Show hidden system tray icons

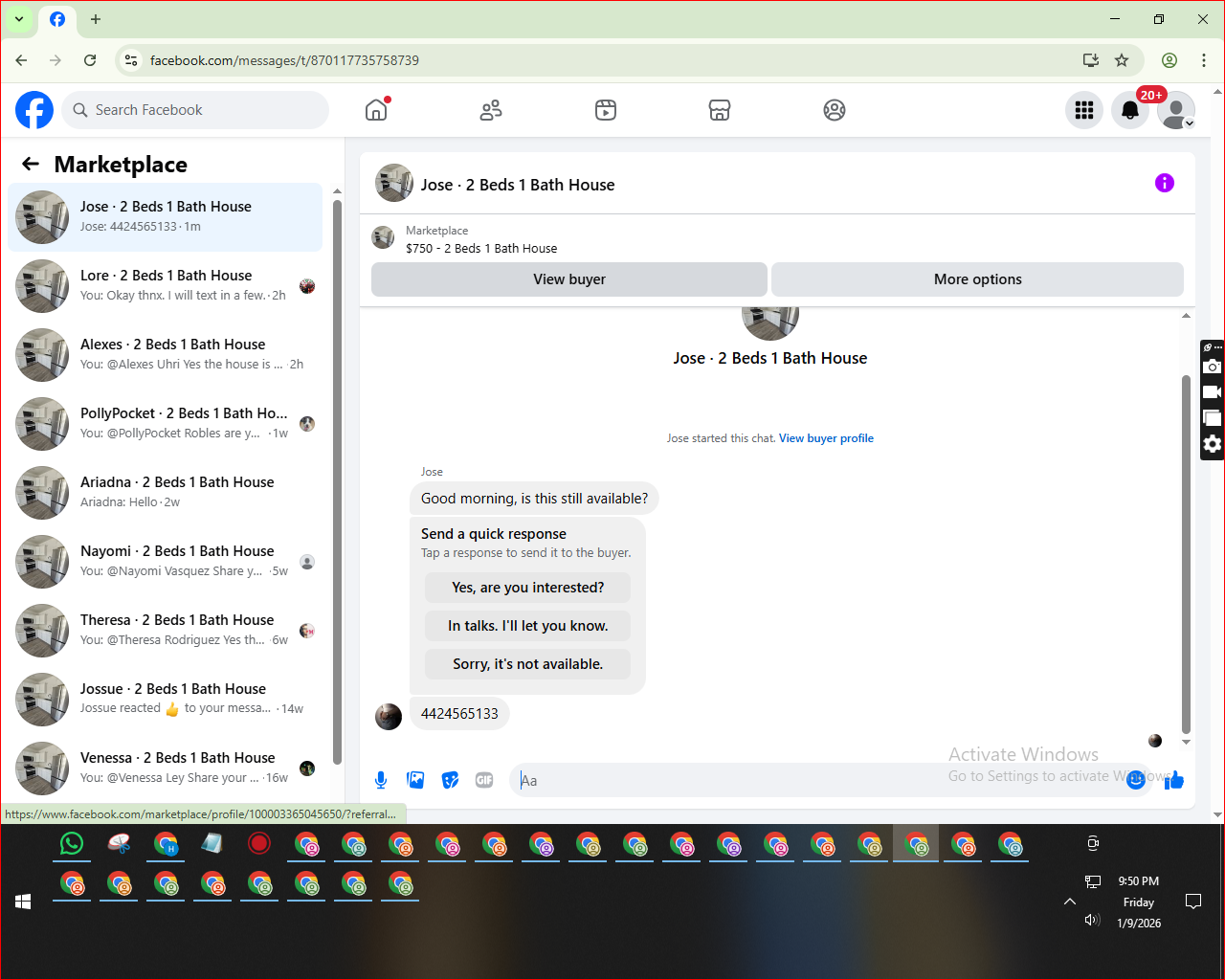(x=1070, y=902)
